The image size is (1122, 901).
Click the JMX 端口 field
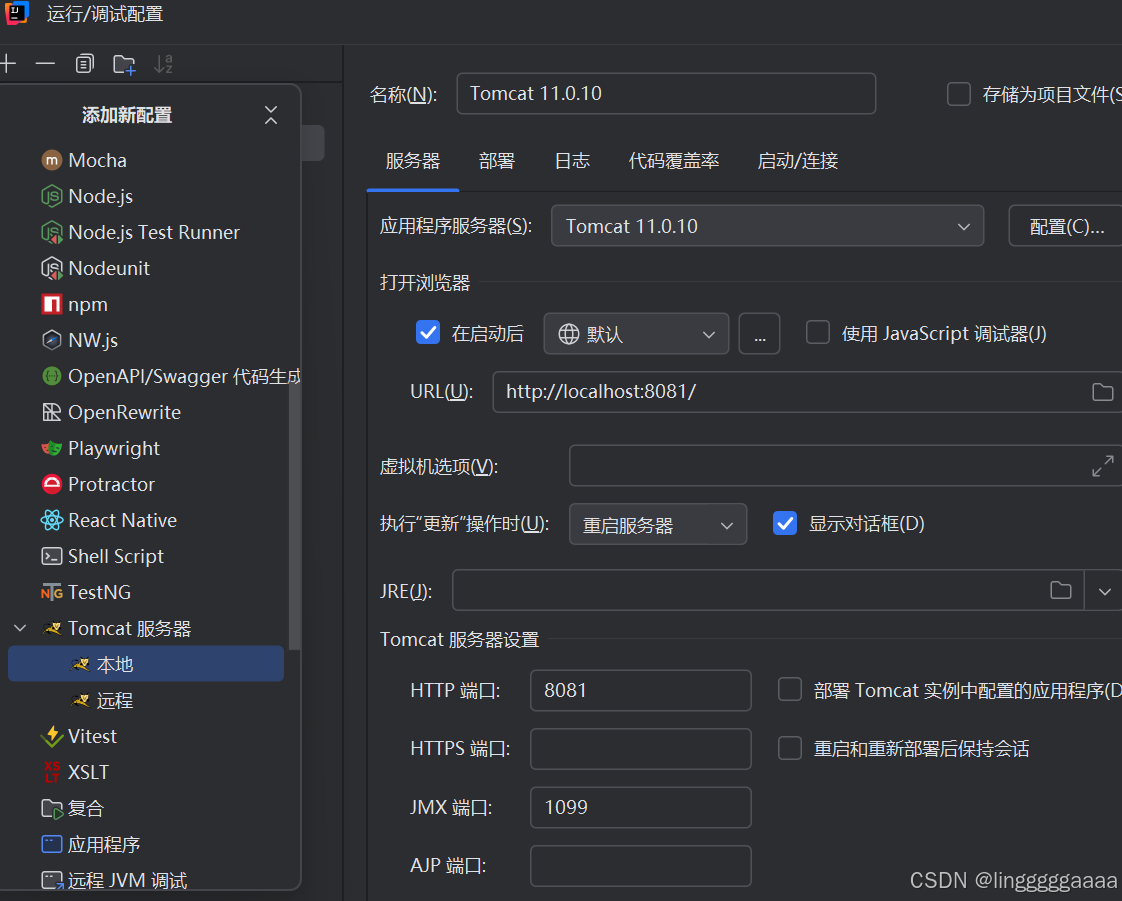click(640, 807)
